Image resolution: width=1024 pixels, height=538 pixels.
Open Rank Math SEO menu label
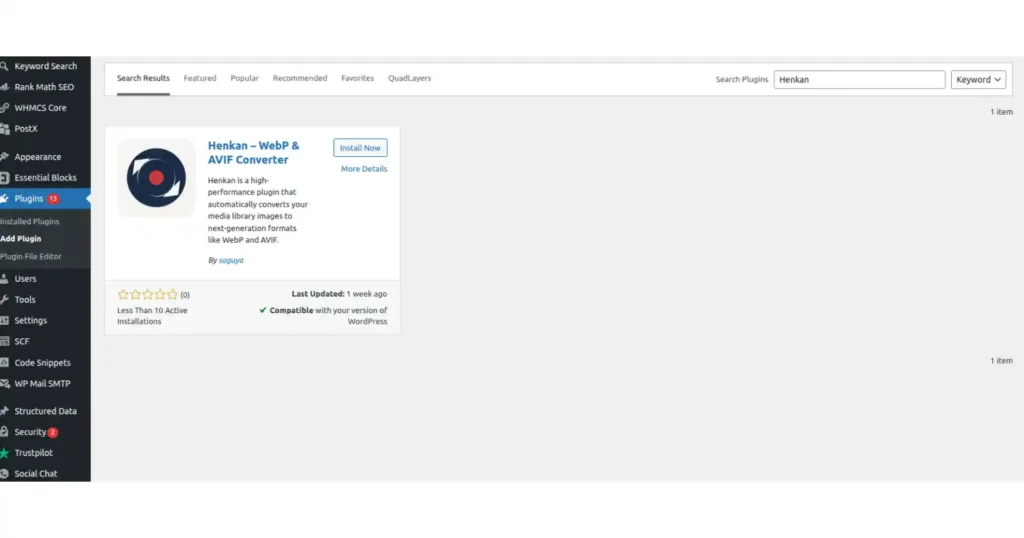[x=44, y=87]
